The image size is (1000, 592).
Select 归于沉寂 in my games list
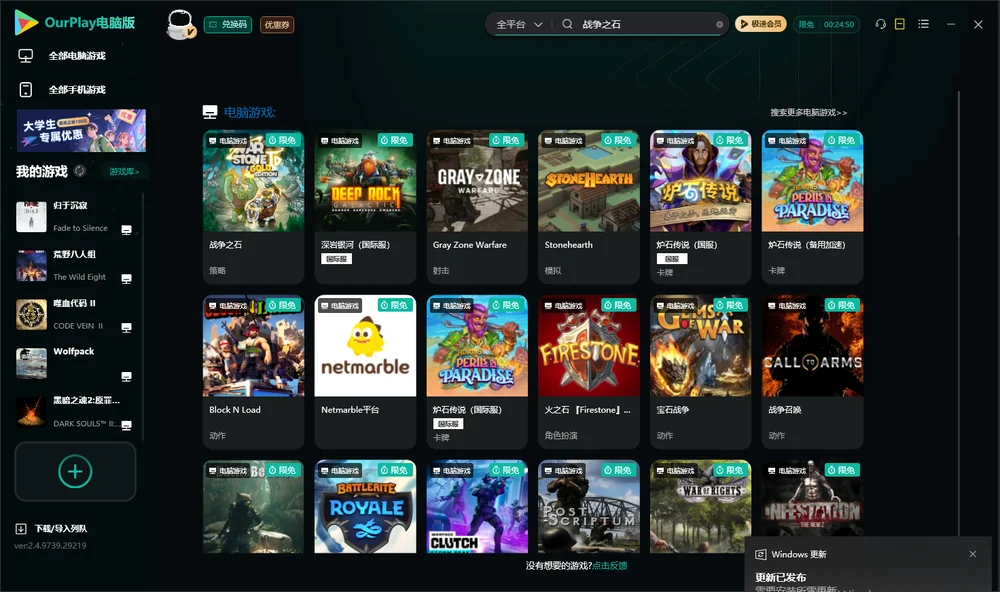(x=70, y=205)
